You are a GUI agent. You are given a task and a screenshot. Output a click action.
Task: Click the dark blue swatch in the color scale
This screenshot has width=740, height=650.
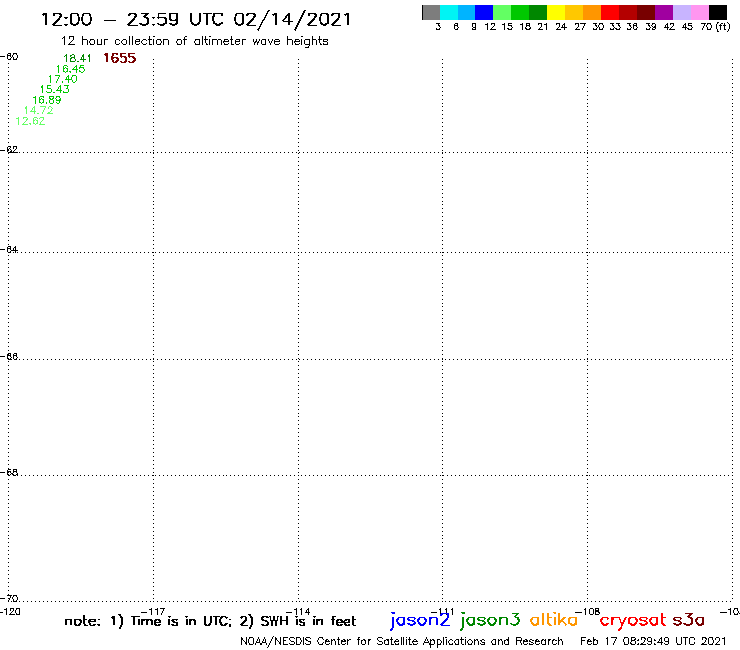[484, 12]
